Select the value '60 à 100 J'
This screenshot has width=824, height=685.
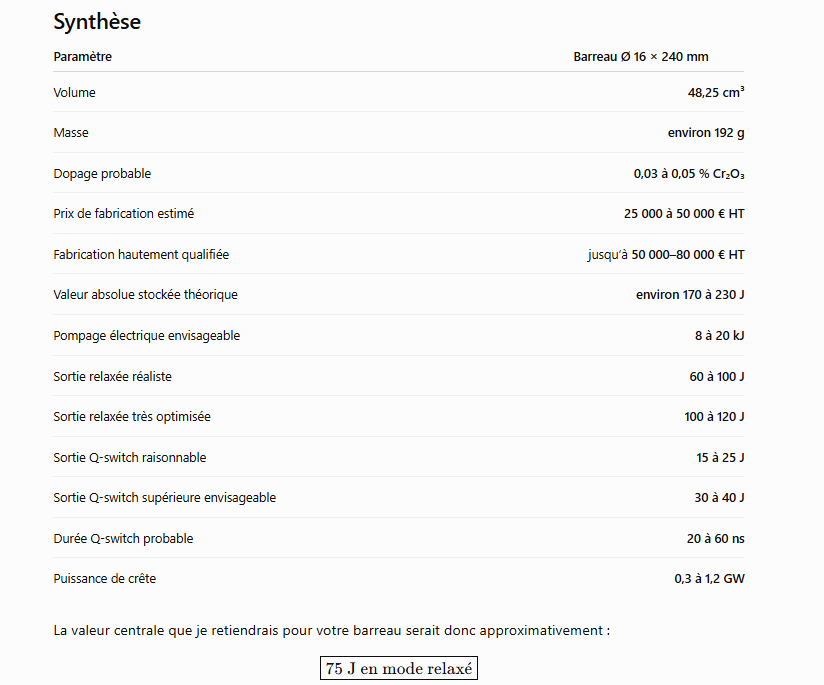(717, 377)
